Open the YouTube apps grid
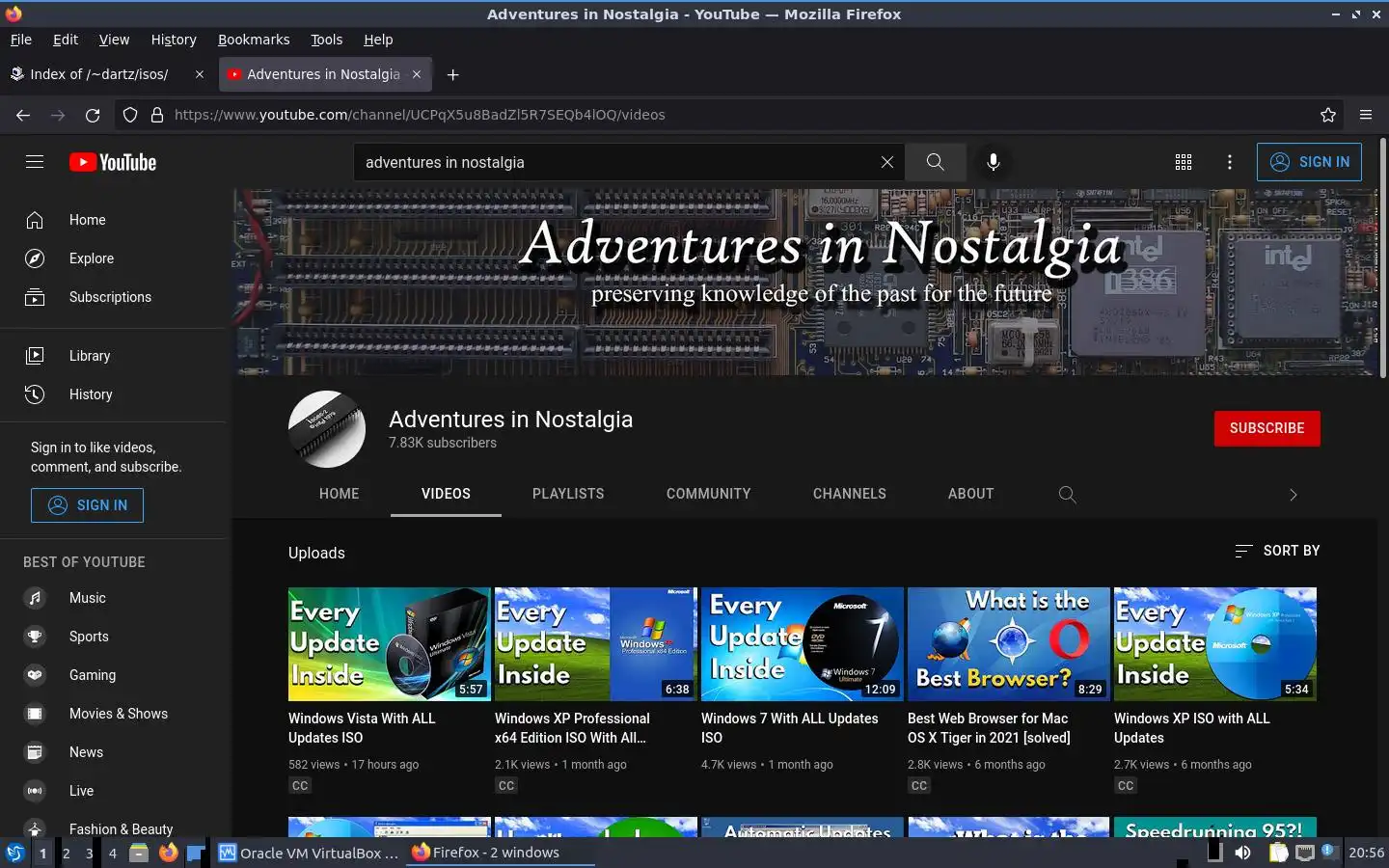Viewport: 1389px width, 868px height. click(1184, 162)
